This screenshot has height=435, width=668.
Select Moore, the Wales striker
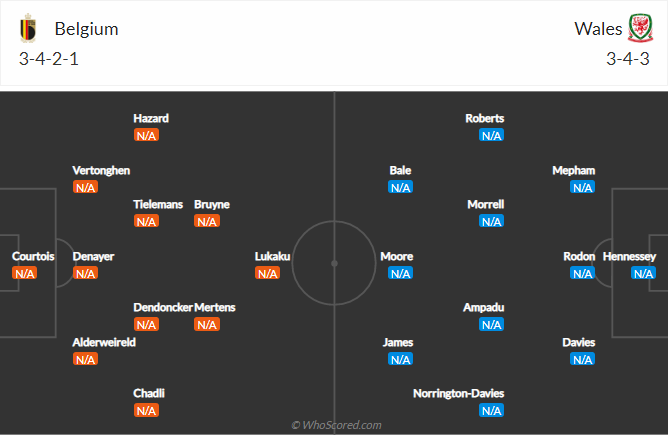[396, 256]
